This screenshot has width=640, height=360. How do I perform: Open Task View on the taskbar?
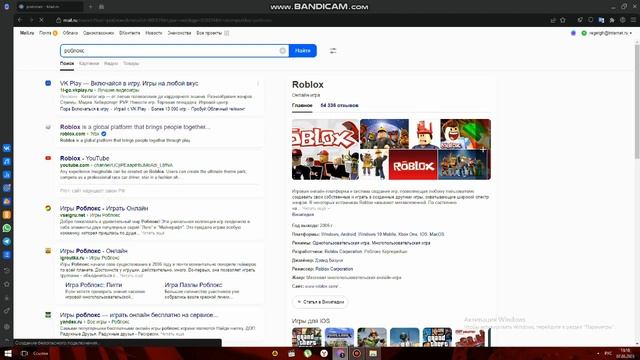click(x=24, y=353)
